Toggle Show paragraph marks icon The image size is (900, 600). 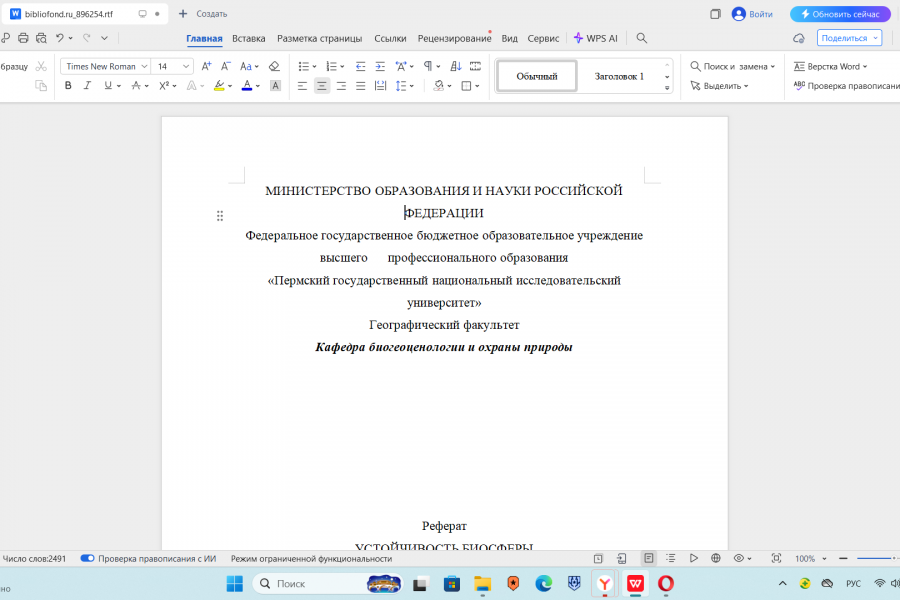pos(428,66)
